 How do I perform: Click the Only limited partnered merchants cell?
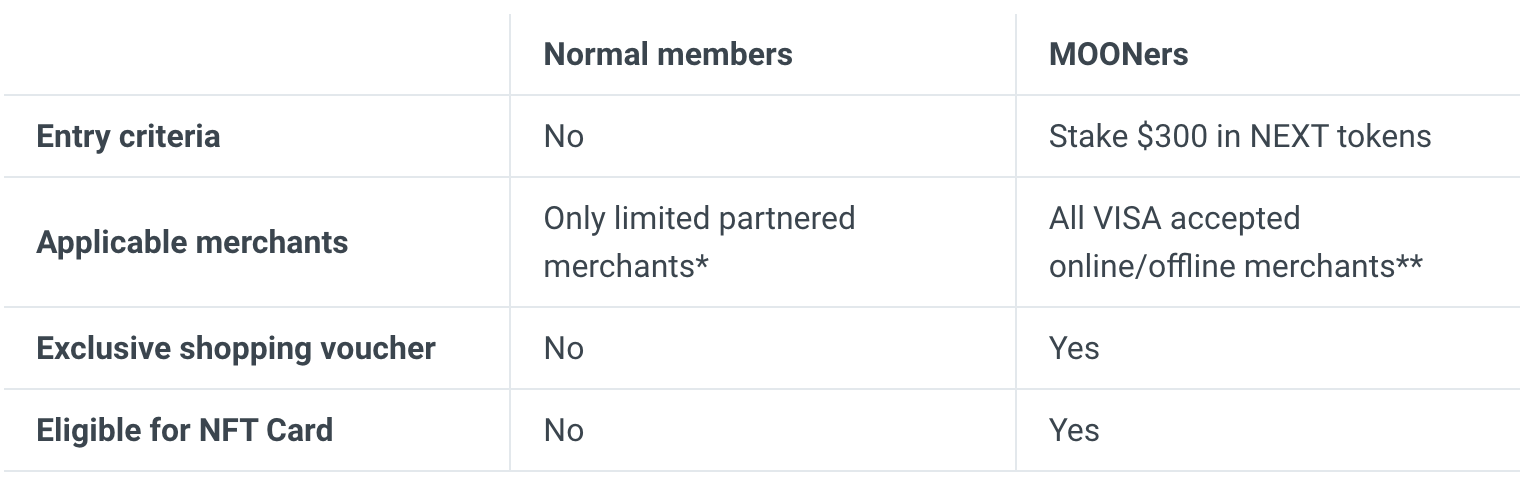coord(699,242)
